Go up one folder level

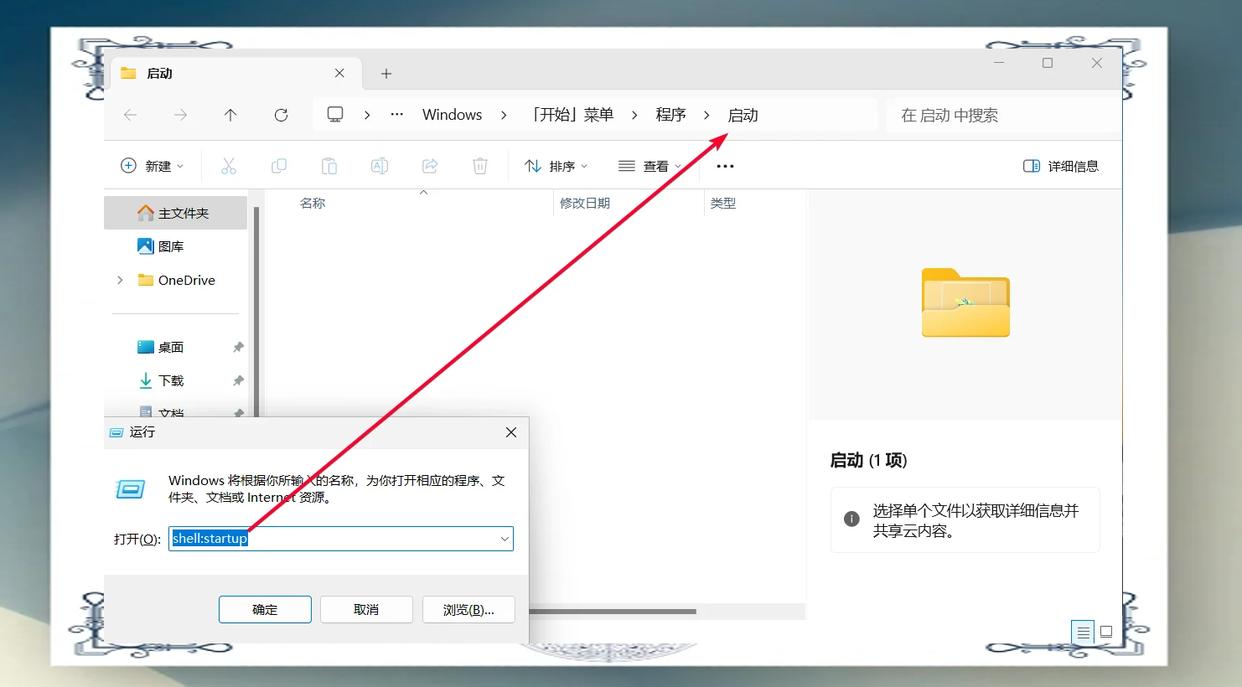[x=230, y=115]
